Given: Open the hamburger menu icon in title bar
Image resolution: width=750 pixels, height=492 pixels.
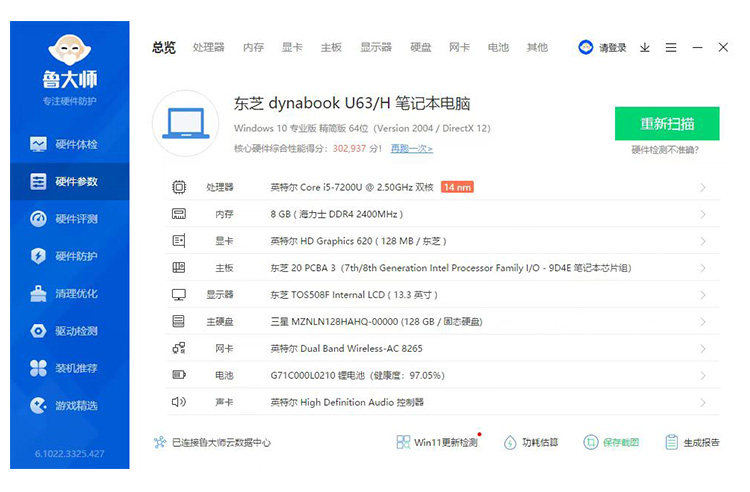Looking at the screenshot, I should pyautogui.click(x=671, y=47).
